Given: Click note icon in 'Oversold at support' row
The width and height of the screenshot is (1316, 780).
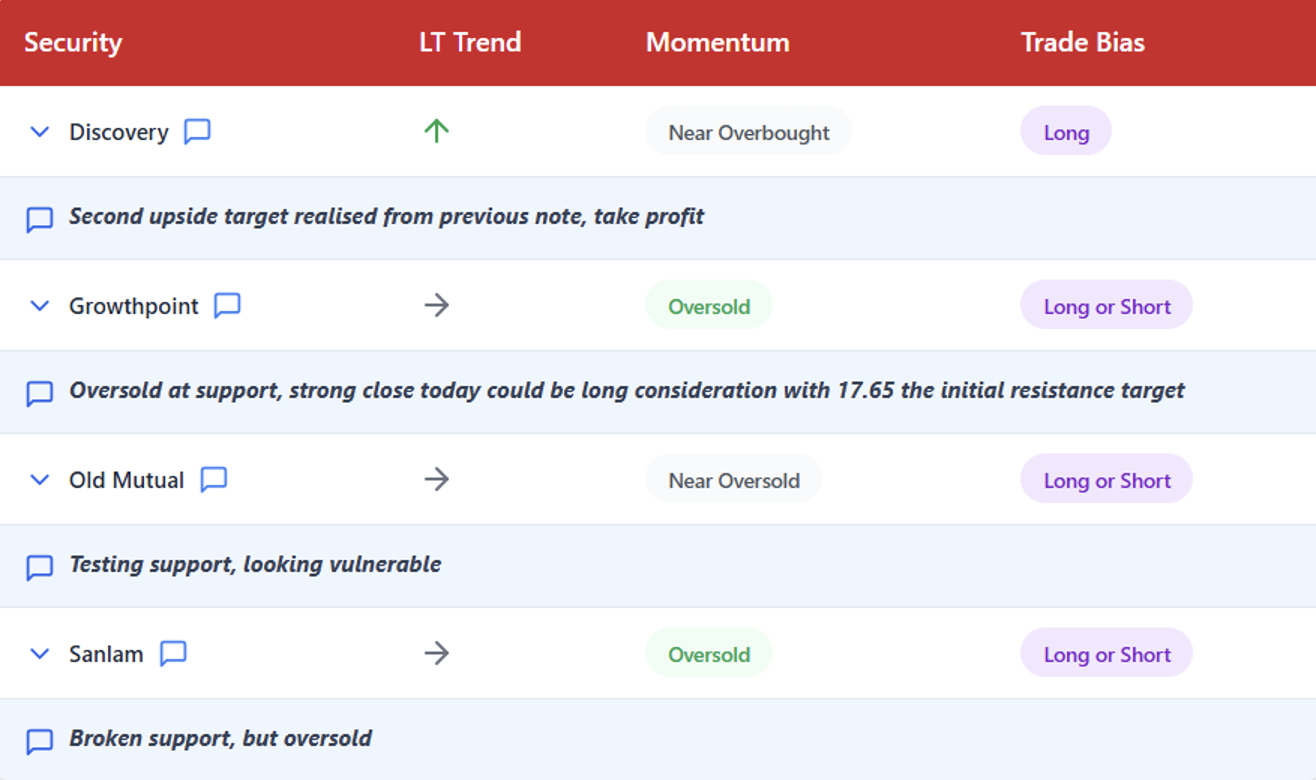Looking at the screenshot, I should [x=39, y=393].
